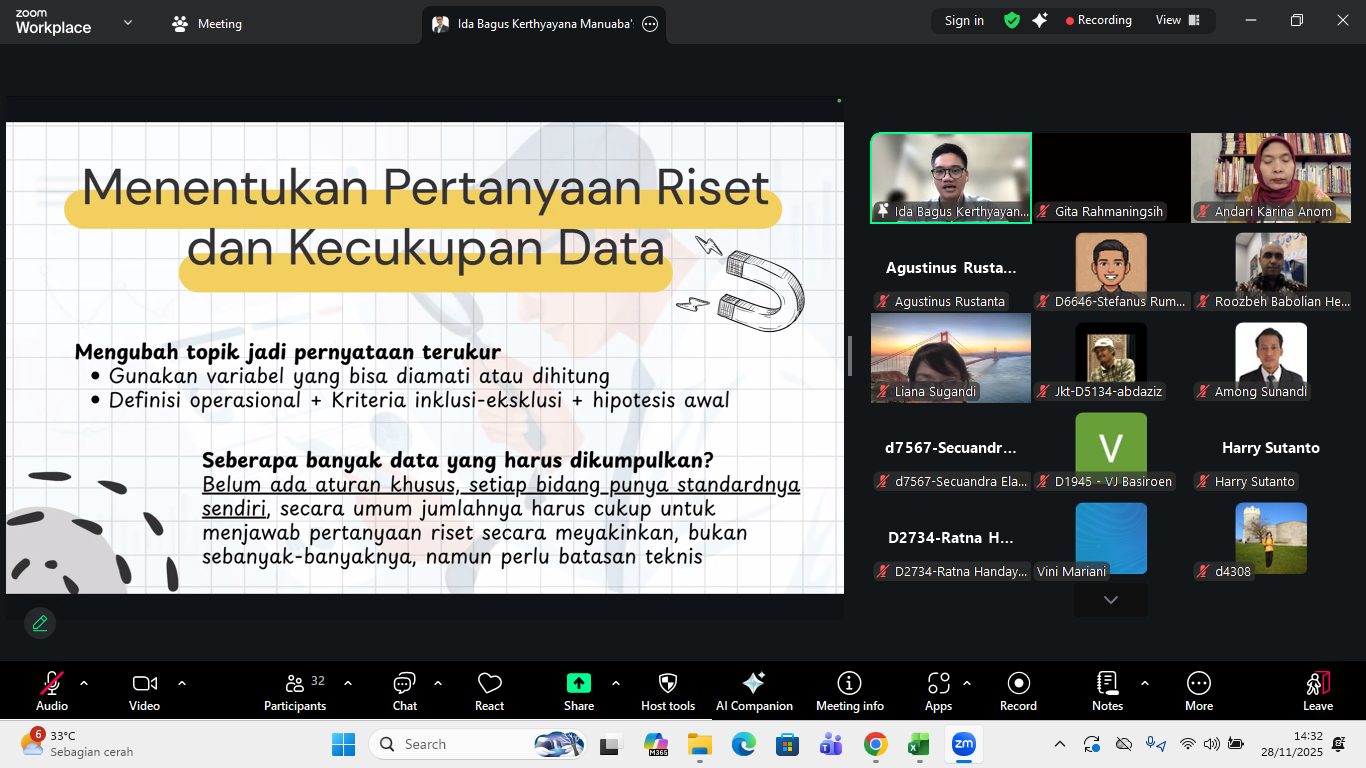Expand audio options arrow next to Audio
Viewport: 1366px width, 768px height.
click(x=84, y=683)
